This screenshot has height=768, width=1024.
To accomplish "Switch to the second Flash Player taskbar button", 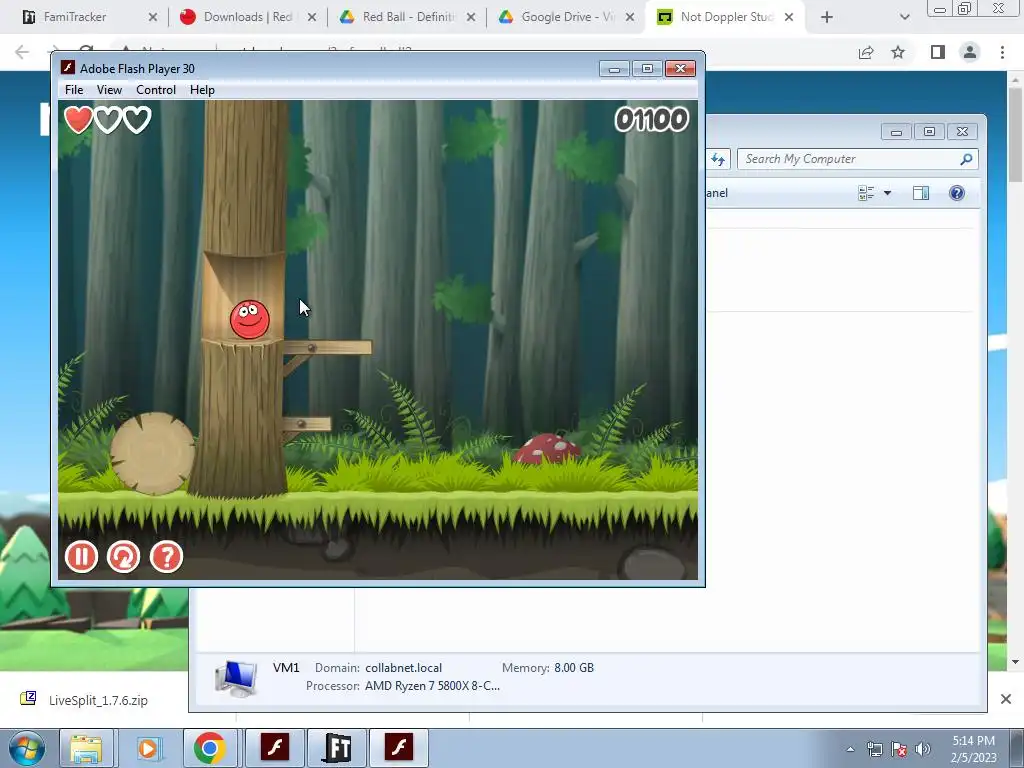I will coord(398,748).
